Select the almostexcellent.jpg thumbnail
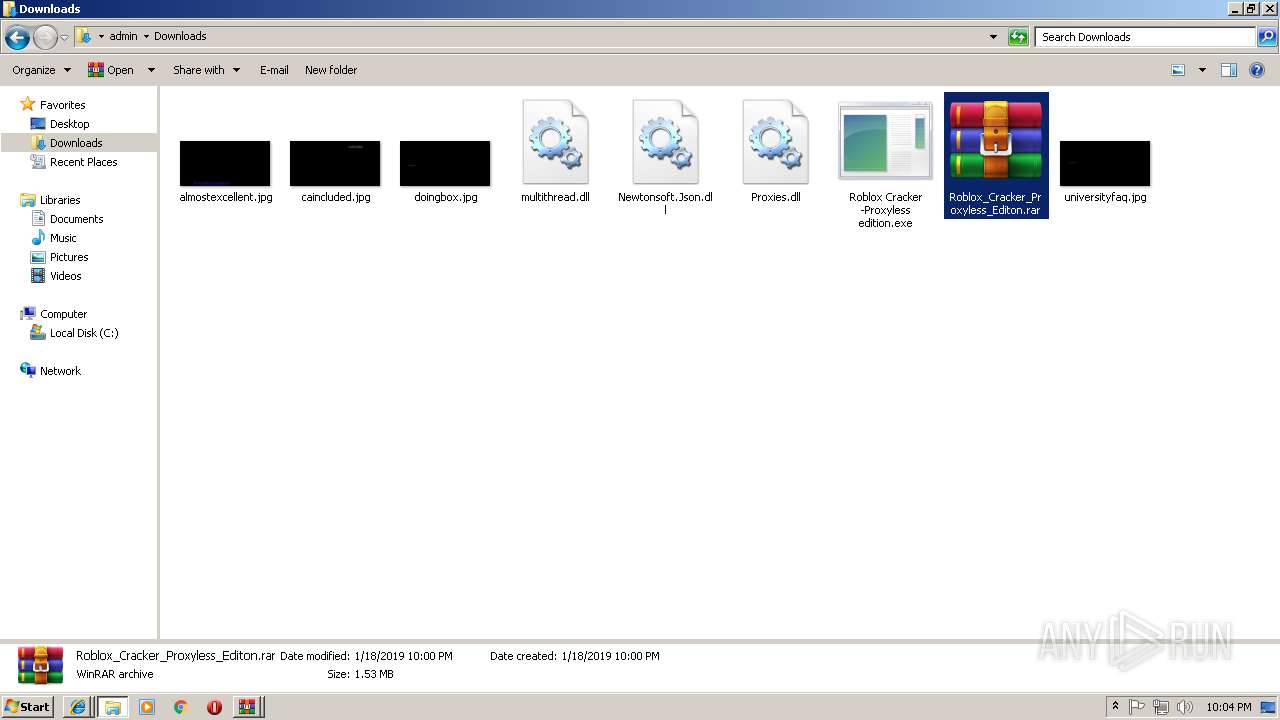 pos(225,163)
